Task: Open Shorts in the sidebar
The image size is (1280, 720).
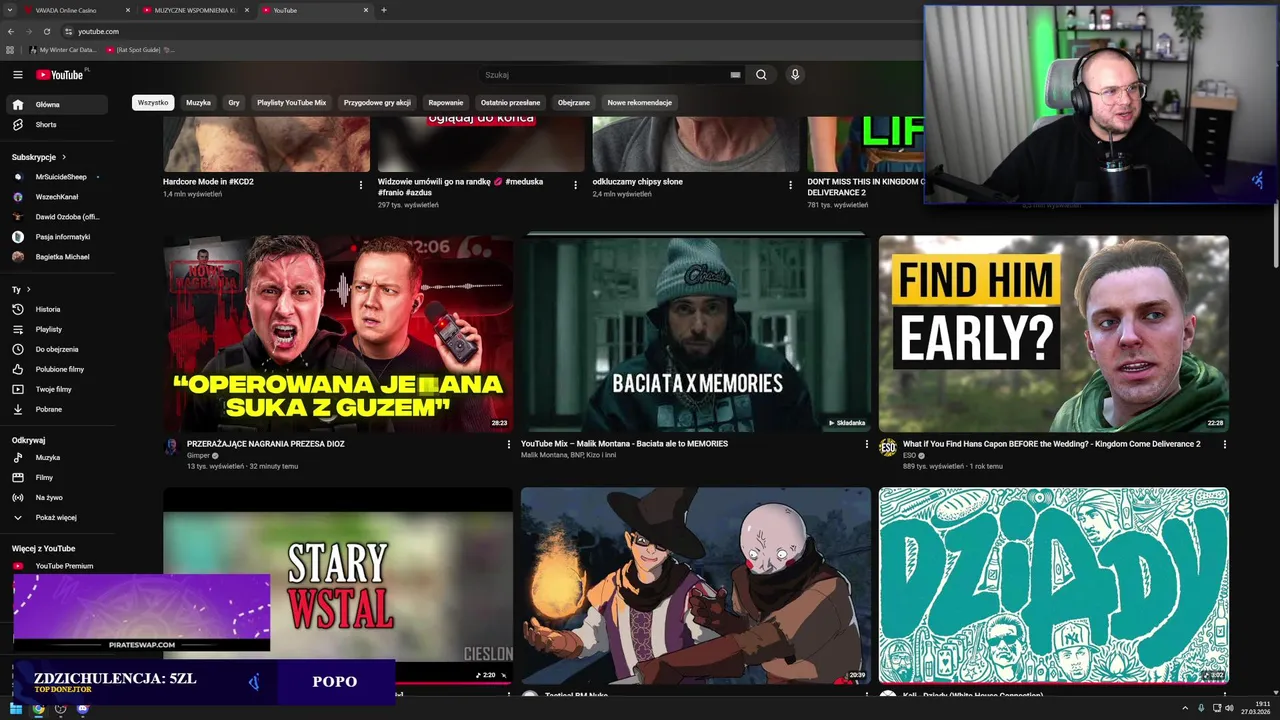Action: tap(58, 124)
